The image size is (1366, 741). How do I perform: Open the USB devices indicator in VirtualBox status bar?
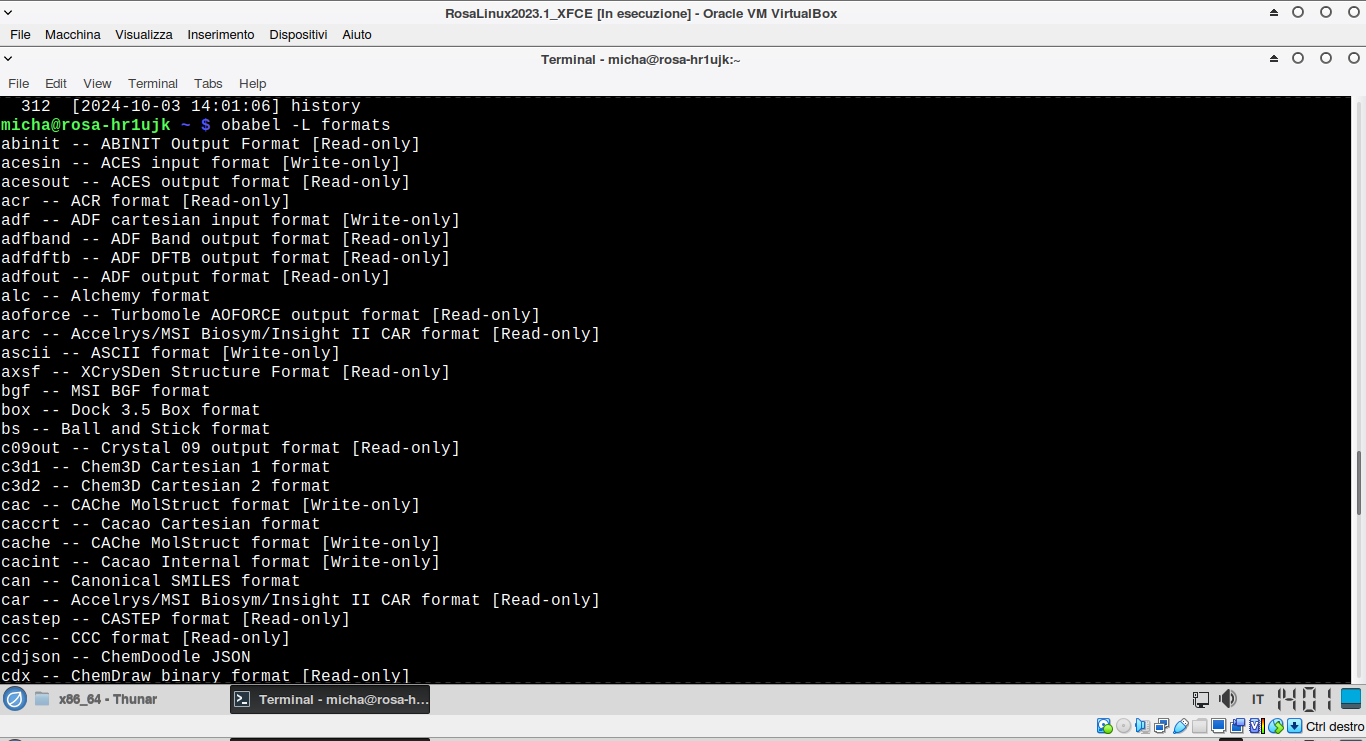click(x=1181, y=726)
